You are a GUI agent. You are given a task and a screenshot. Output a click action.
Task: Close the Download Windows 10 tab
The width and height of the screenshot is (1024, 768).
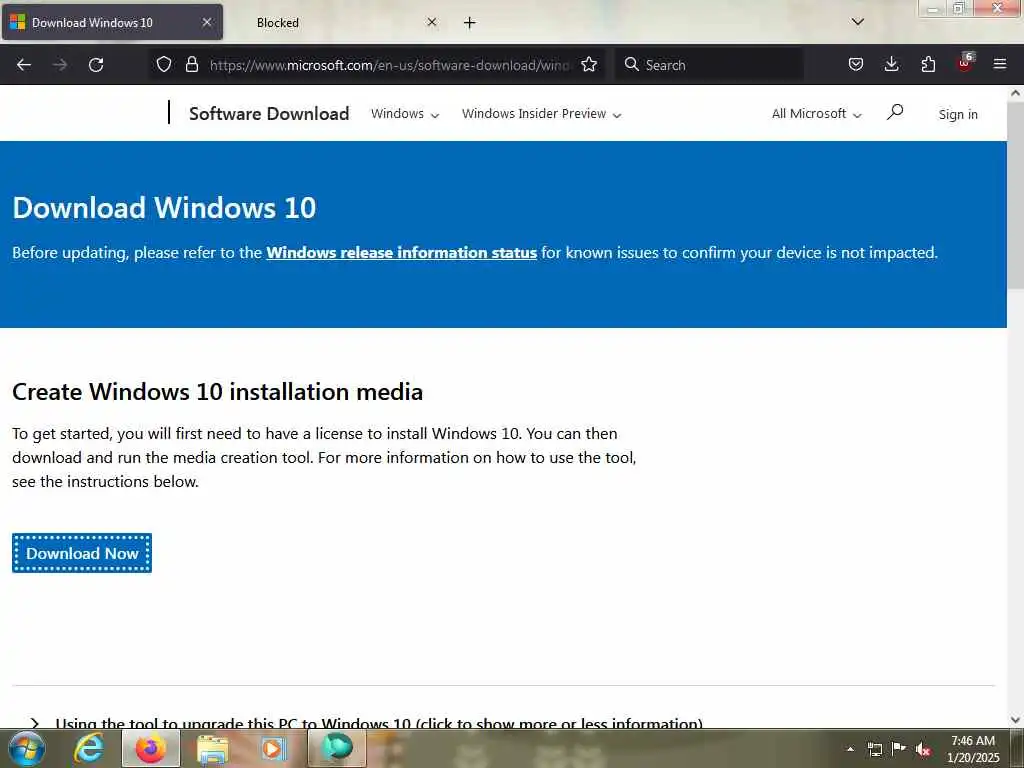[207, 22]
